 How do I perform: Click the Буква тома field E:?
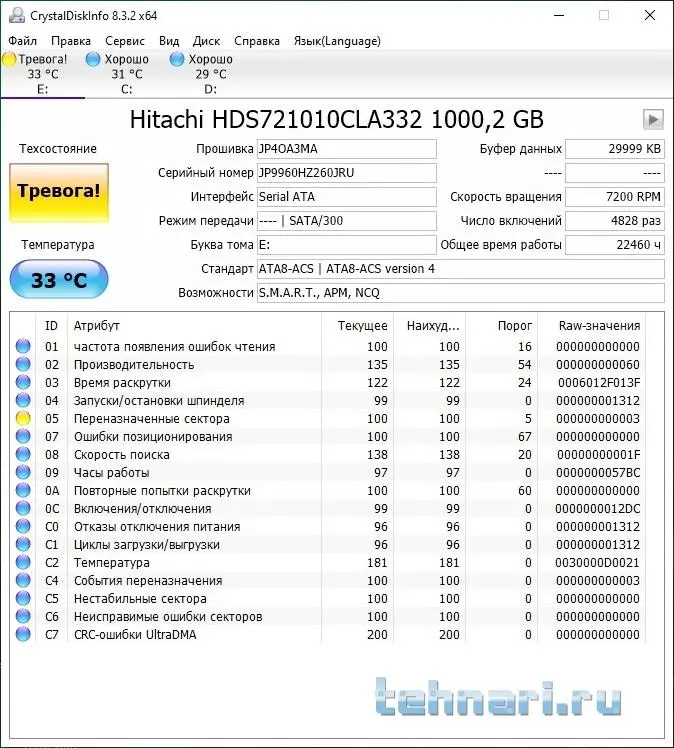pos(347,245)
